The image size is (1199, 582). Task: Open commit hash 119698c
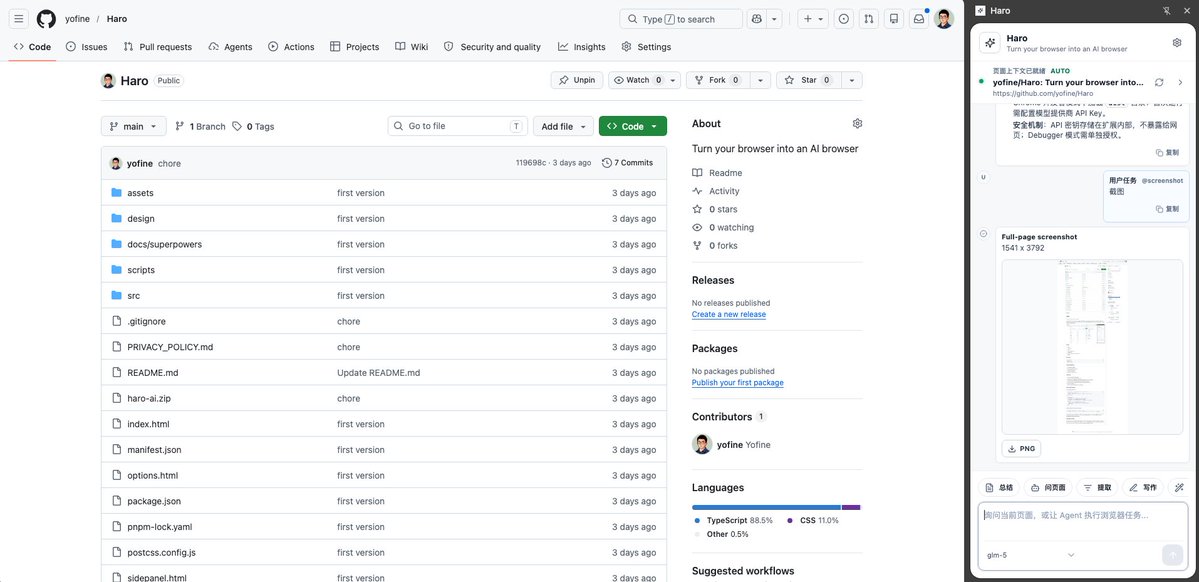click(x=531, y=163)
